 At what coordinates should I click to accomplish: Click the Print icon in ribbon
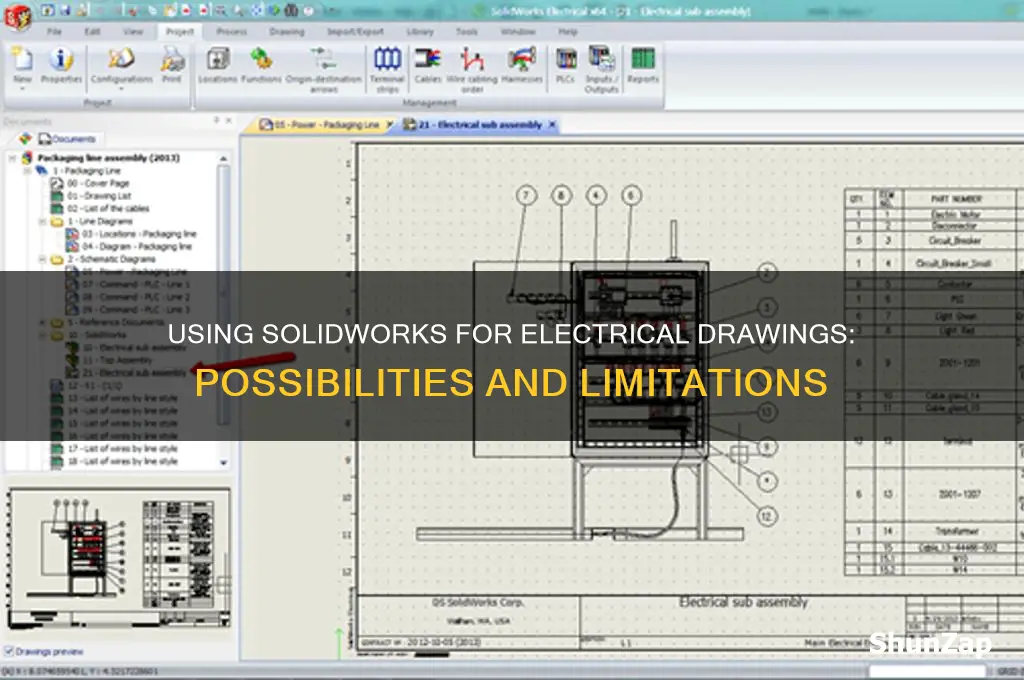(172, 59)
